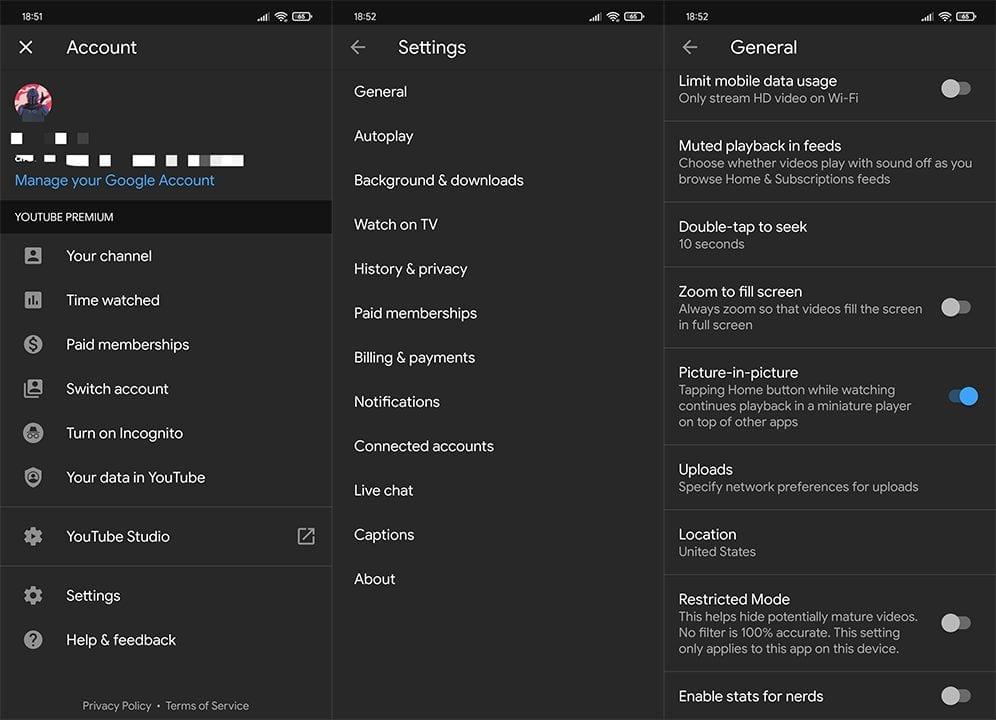This screenshot has width=996, height=720.
Task: Open Live chat settings
Action: 498,491
